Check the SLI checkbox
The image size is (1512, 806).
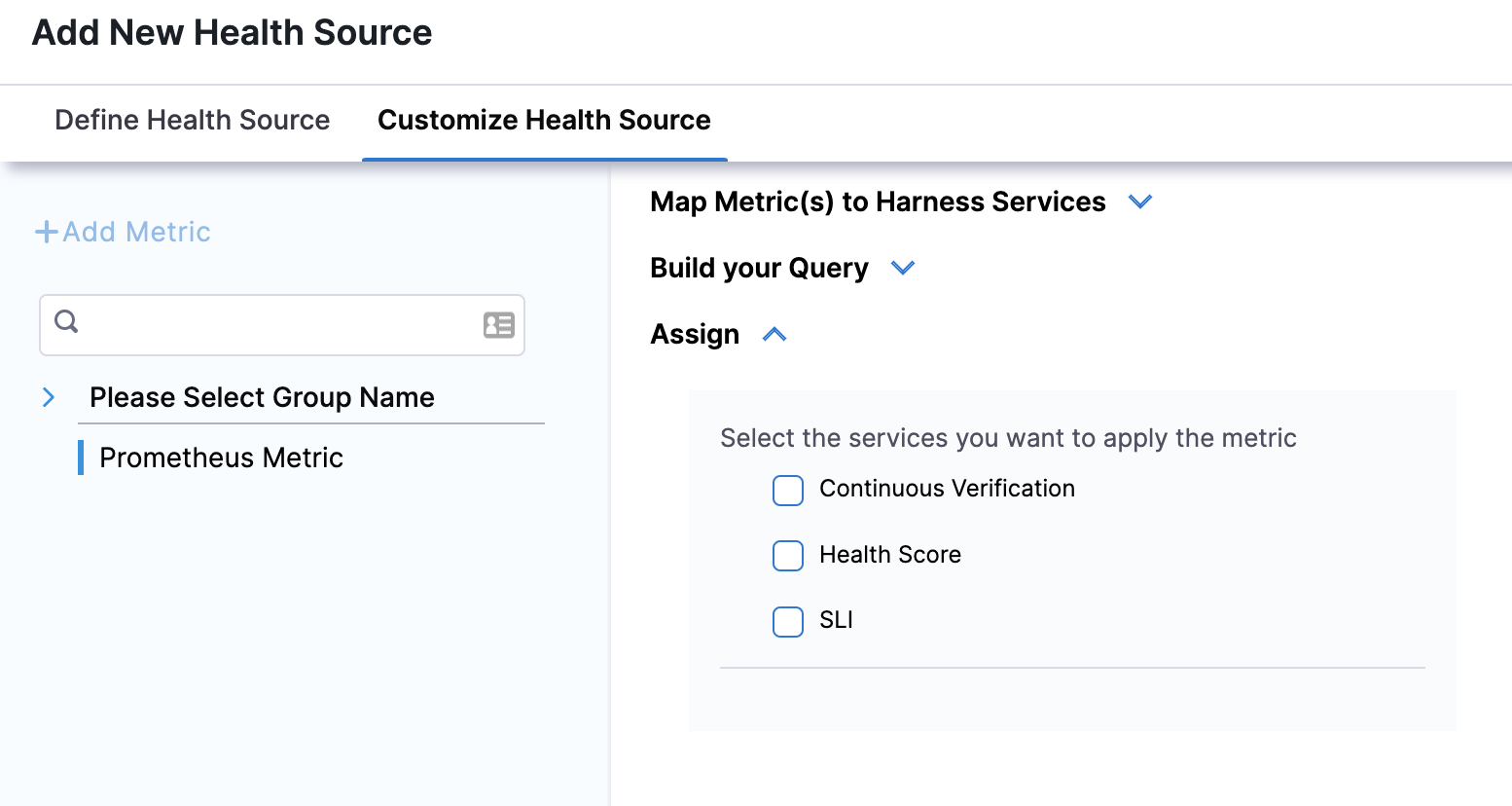(788, 621)
